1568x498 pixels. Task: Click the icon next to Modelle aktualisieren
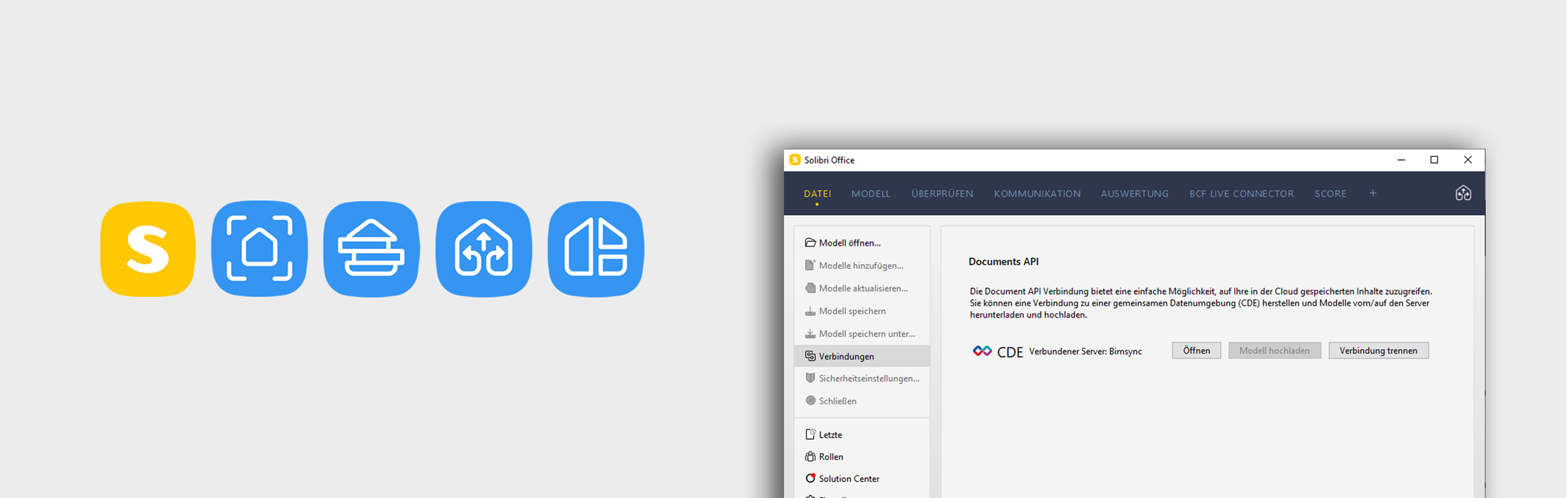(x=810, y=288)
